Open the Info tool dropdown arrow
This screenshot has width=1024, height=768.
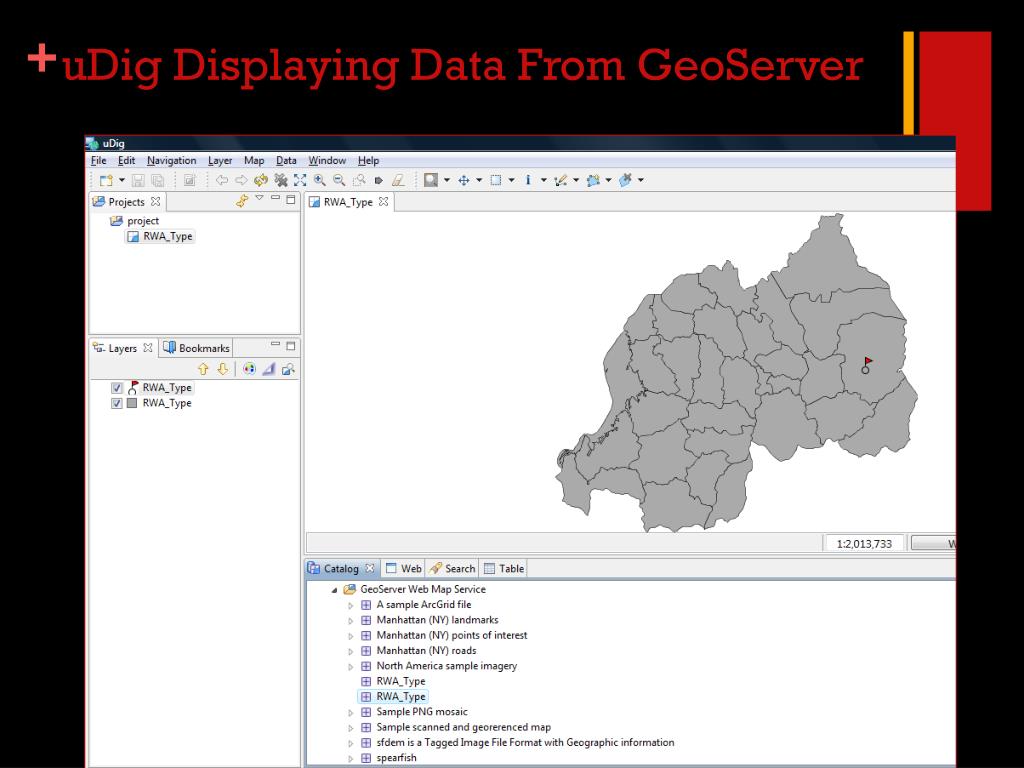[x=543, y=180]
